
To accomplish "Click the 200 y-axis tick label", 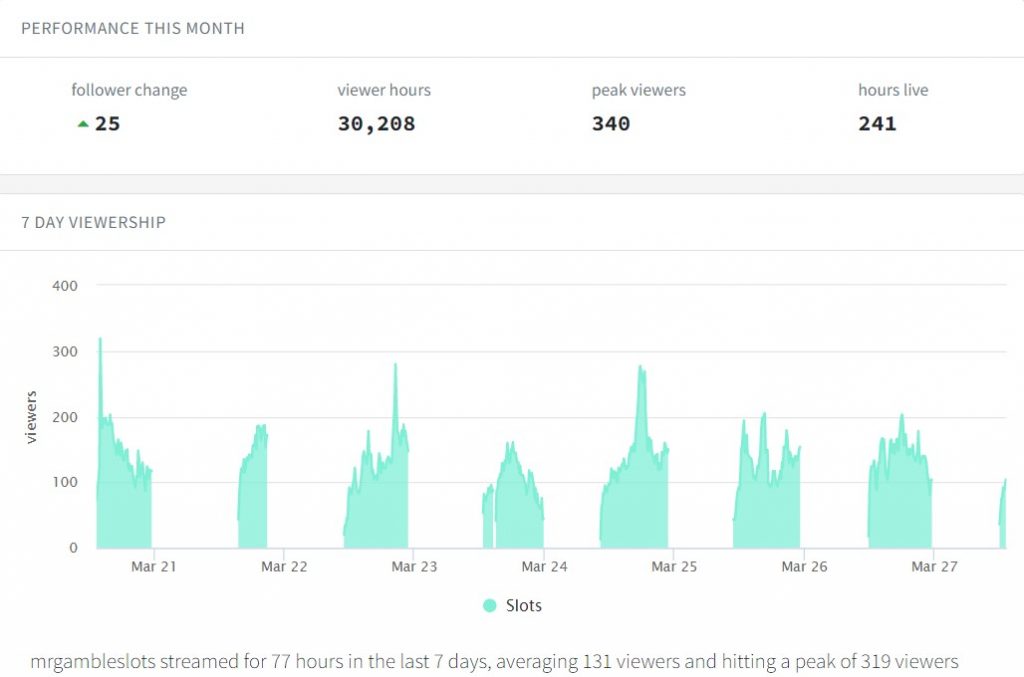I will [65, 417].
